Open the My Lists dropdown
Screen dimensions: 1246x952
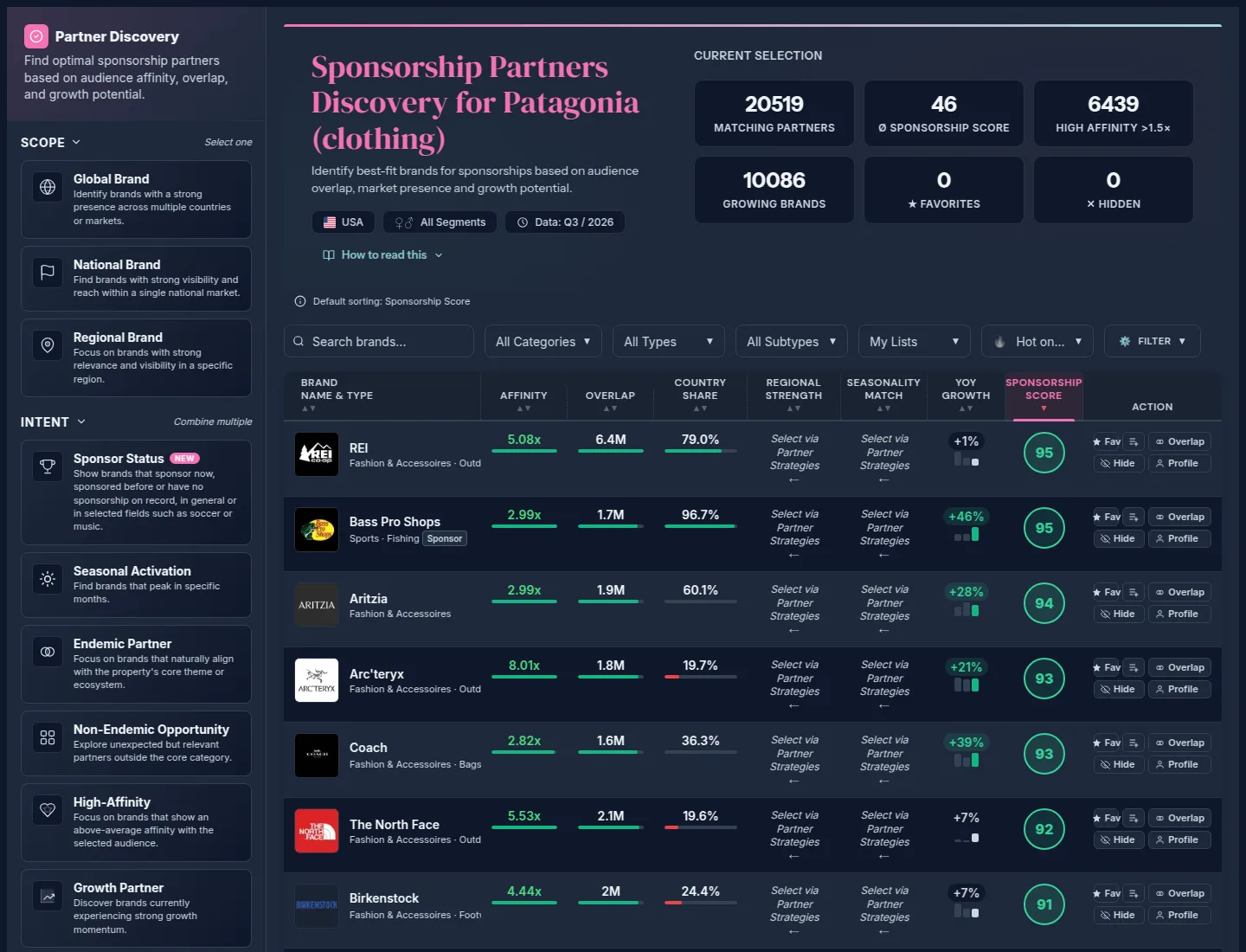tap(915, 341)
